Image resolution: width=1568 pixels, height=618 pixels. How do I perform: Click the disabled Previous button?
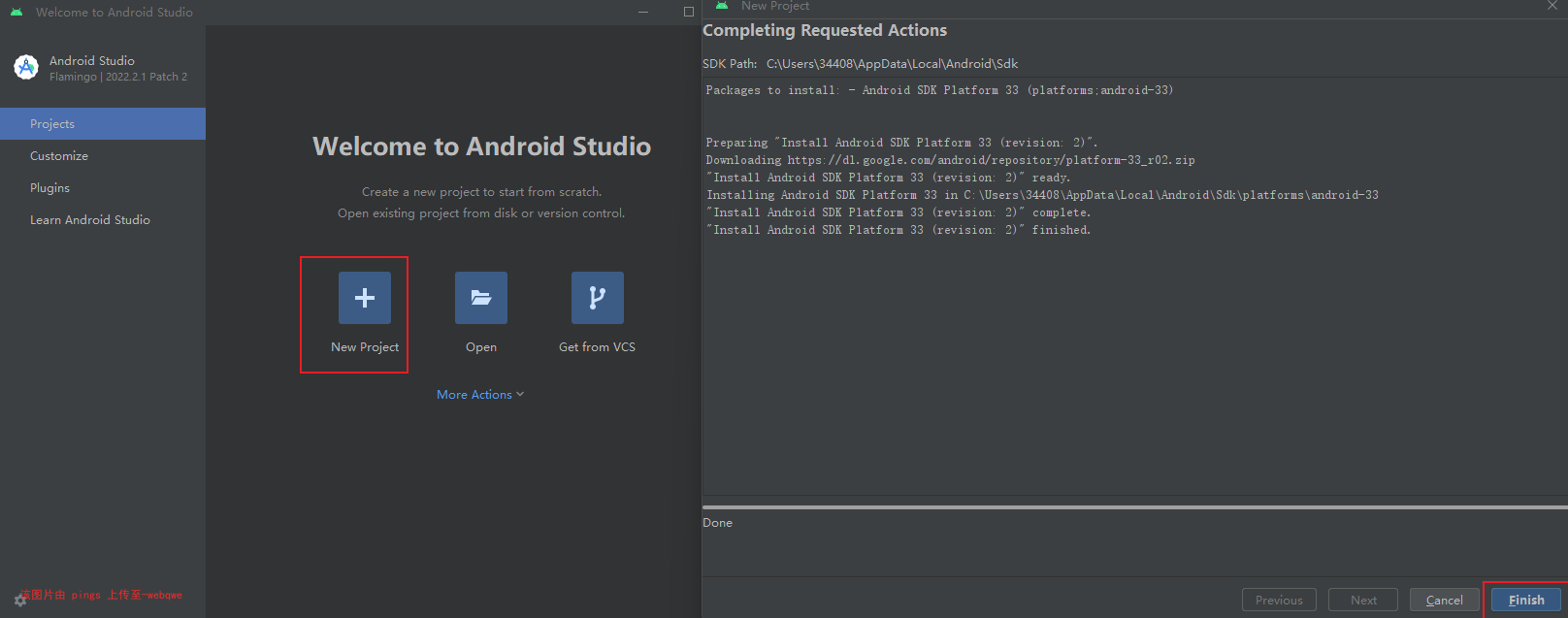coord(1279,600)
